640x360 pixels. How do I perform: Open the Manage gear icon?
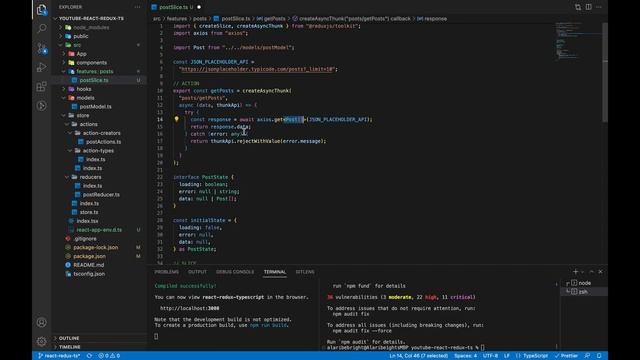click(42, 341)
